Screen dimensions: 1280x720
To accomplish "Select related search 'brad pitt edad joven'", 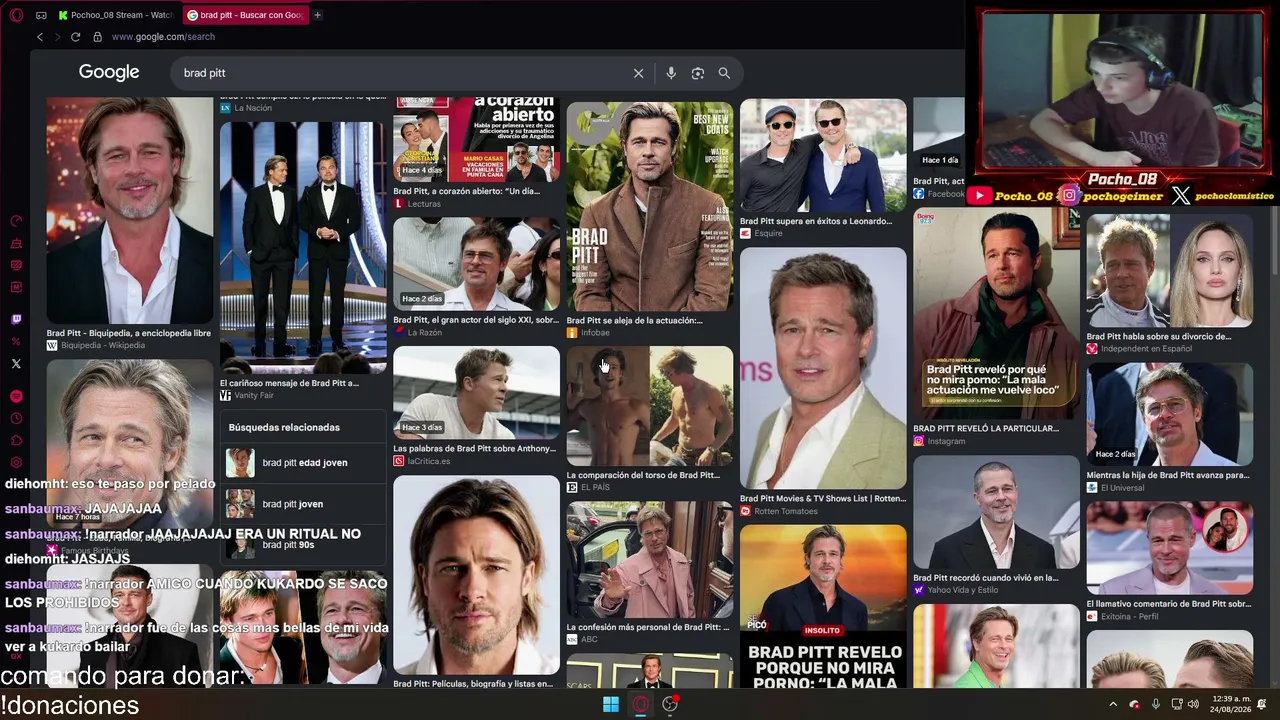I will pyautogui.click(x=303, y=463).
